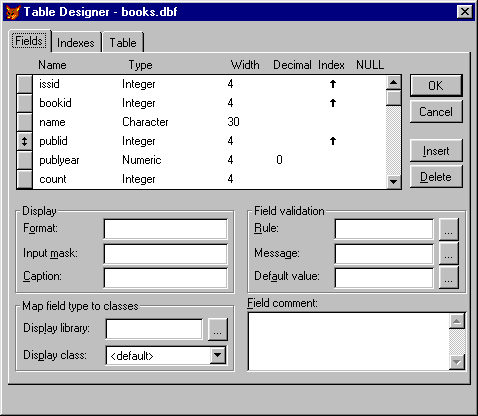Confirm changes with the OK button
This screenshot has height=416, width=478.
436,86
